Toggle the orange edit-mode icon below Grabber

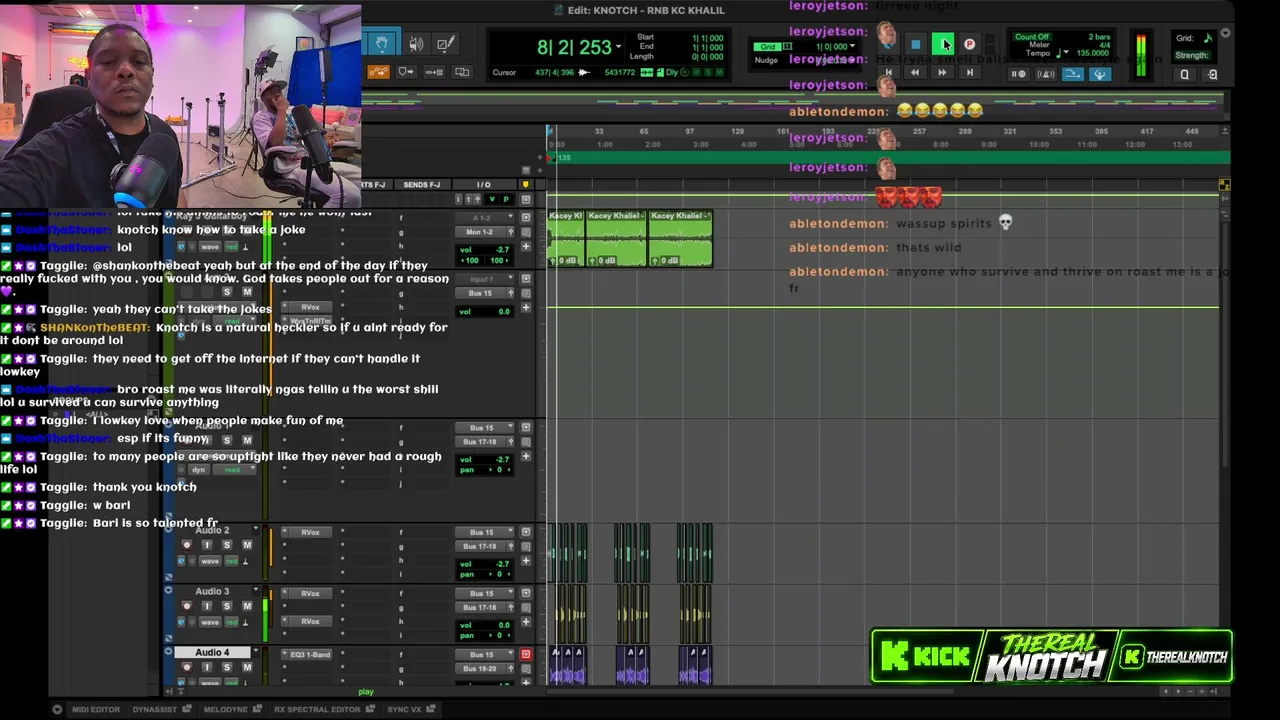[378, 72]
